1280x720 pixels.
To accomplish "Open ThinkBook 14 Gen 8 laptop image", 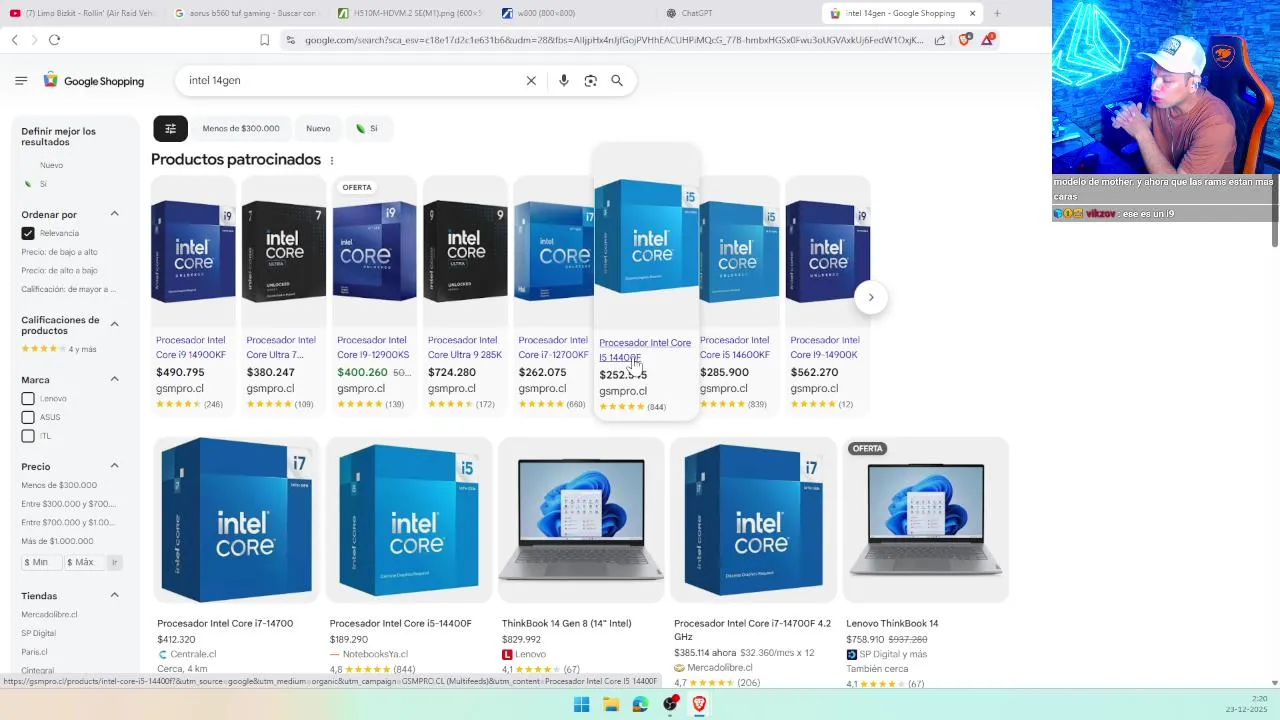I will click(x=581, y=520).
